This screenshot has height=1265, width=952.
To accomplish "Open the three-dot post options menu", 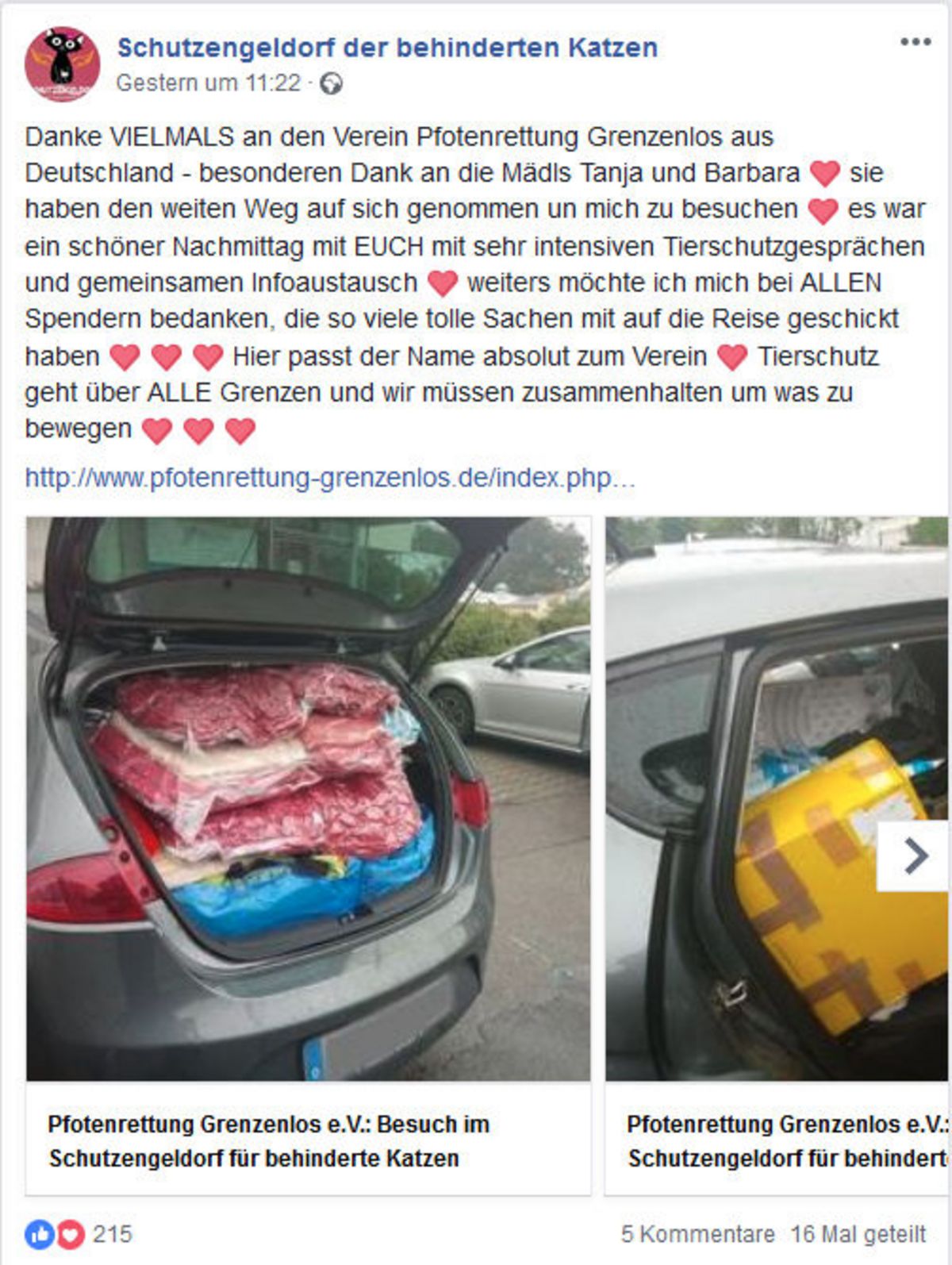I will click(x=915, y=42).
